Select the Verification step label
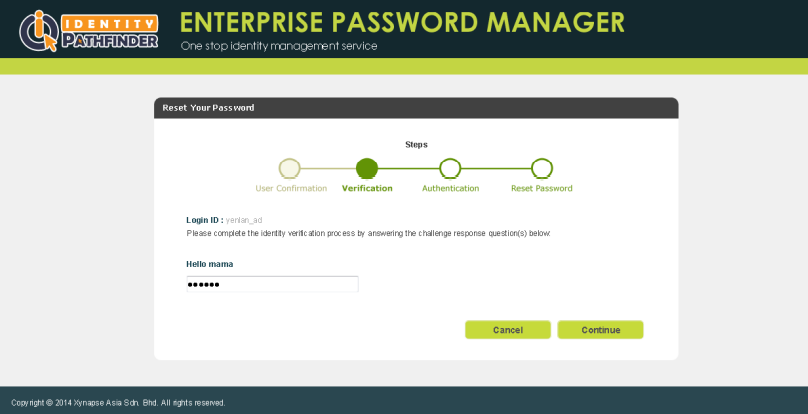Viewport: 808px width, 414px height. pos(367,188)
